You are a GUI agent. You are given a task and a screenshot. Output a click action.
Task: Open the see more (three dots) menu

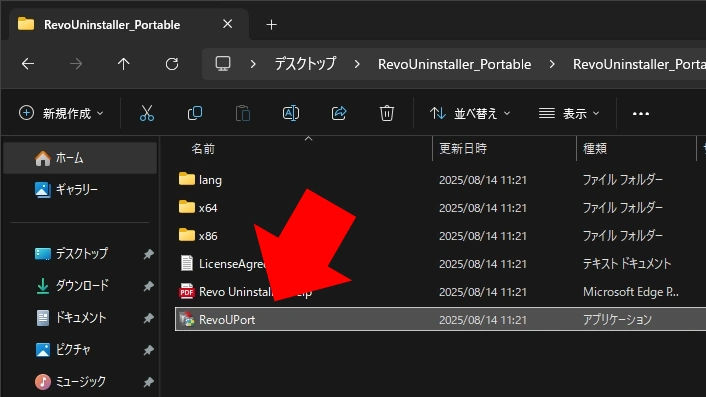641,113
